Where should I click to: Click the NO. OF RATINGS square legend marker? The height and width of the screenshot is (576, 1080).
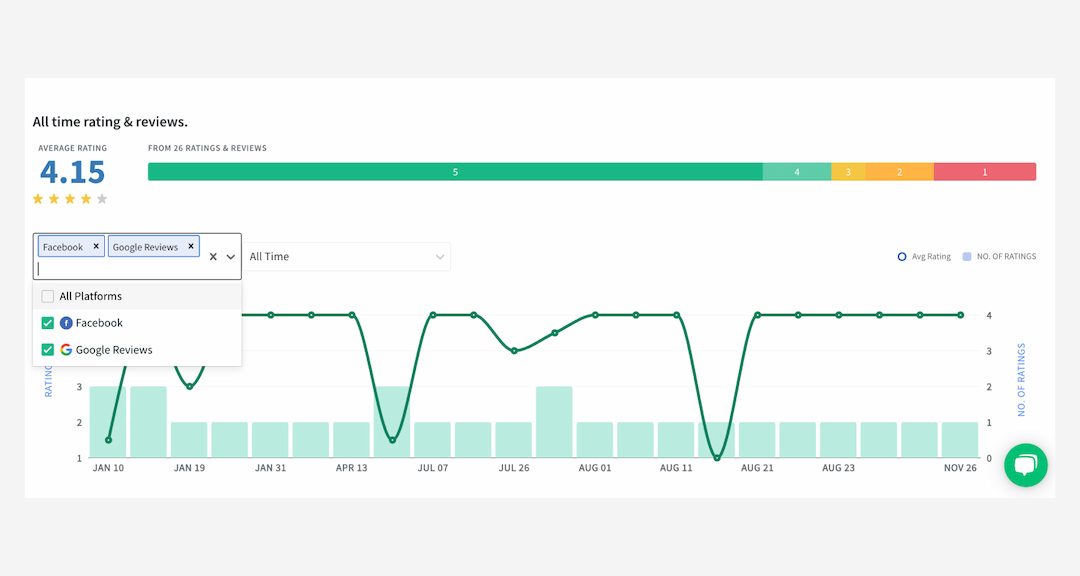pyautogui.click(x=966, y=256)
